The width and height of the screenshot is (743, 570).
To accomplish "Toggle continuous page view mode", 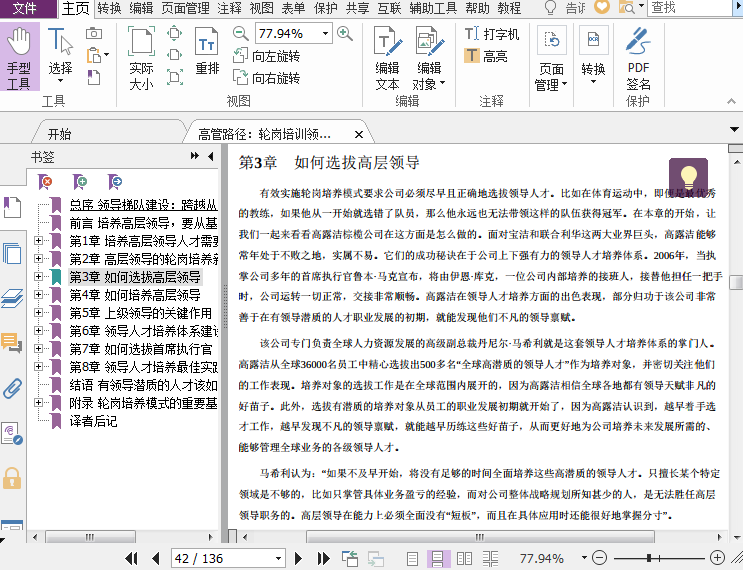I will coord(438,559).
